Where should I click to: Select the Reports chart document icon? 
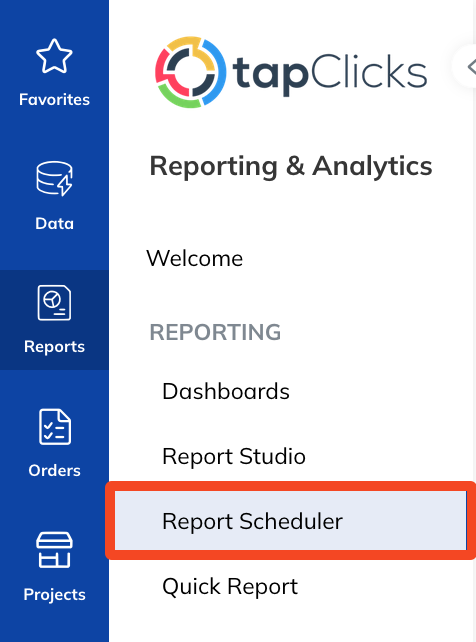54,303
